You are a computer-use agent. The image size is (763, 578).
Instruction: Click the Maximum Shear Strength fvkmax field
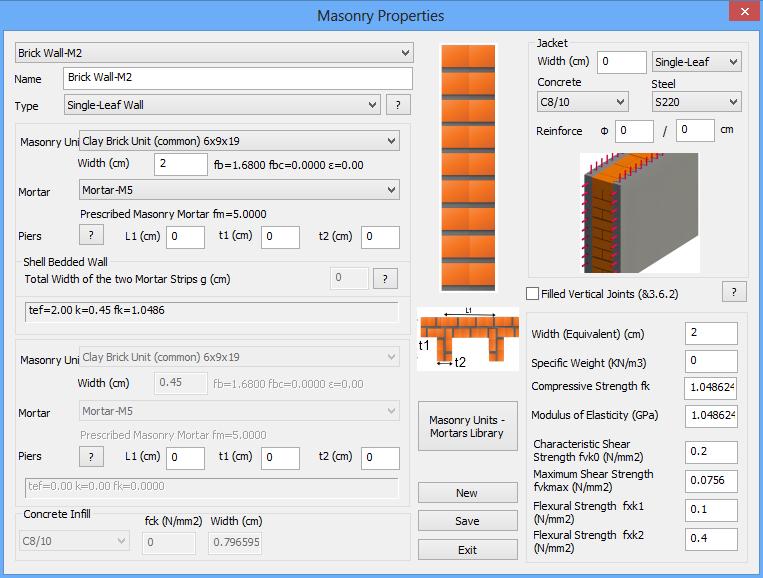tap(711, 481)
